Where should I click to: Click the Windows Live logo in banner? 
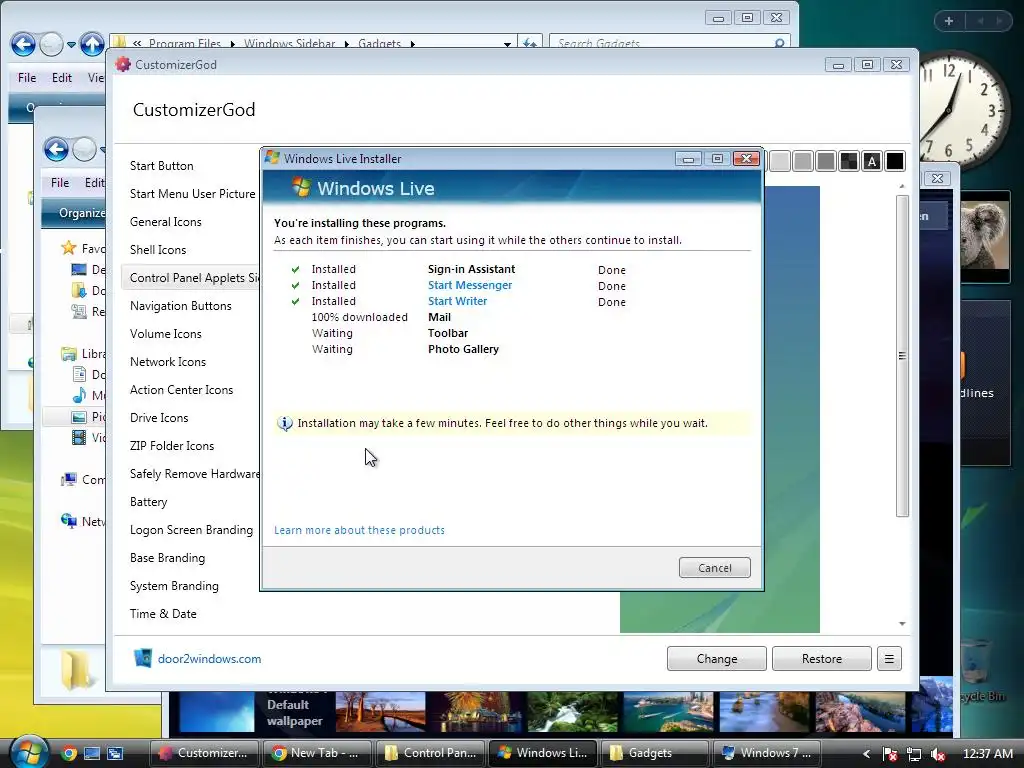pyautogui.click(x=301, y=187)
